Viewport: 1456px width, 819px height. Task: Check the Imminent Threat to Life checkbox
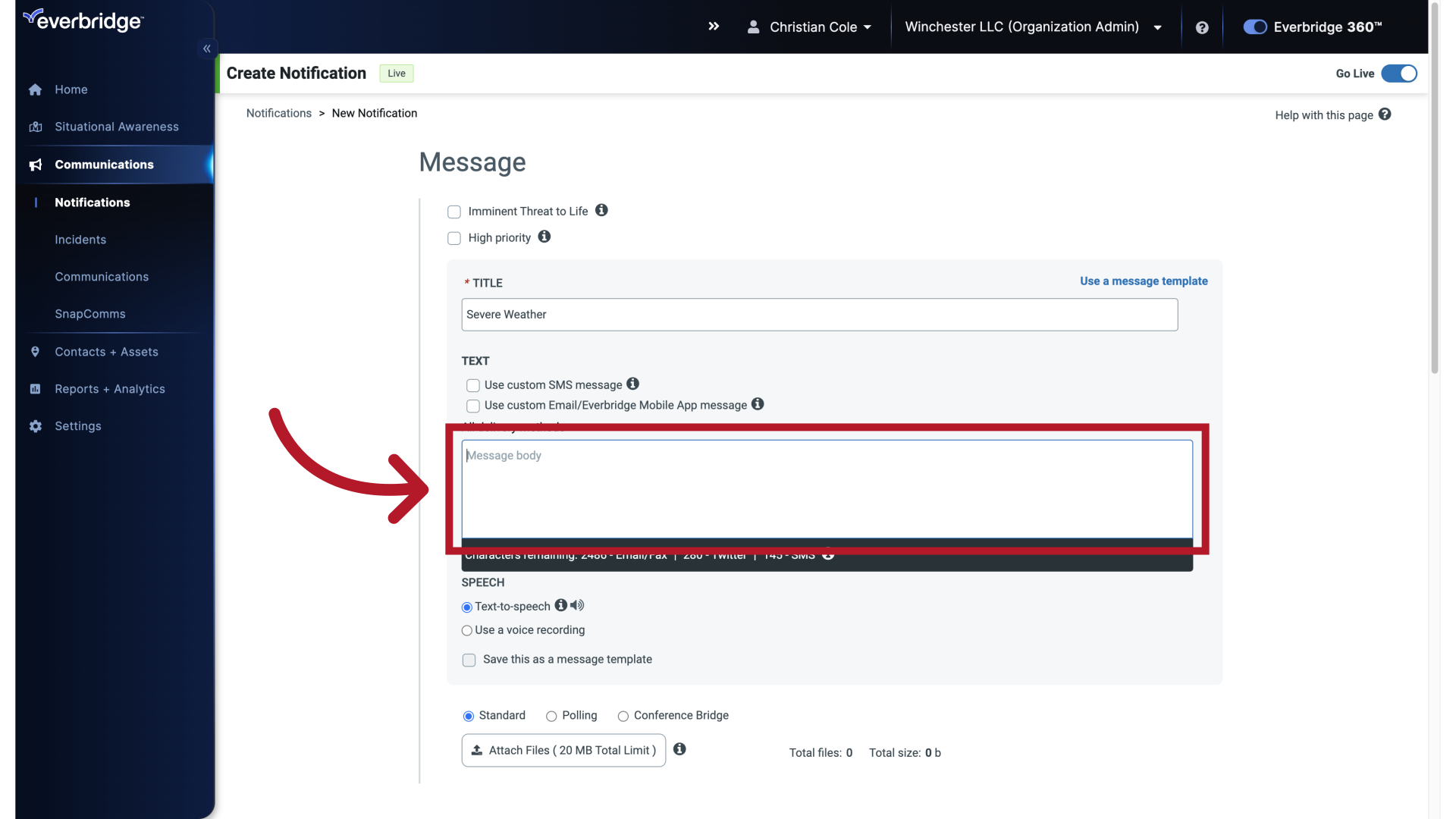click(453, 212)
